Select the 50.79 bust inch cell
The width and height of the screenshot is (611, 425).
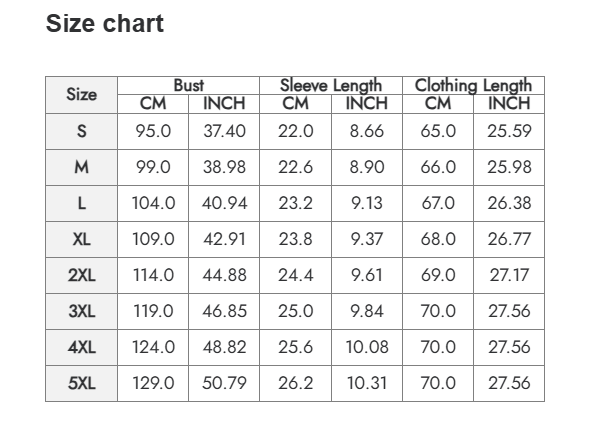click(224, 383)
